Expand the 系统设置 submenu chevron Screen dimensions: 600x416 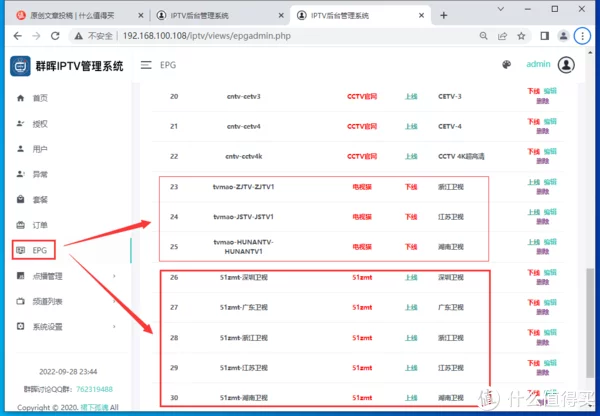pyautogui.click(x=114, y=326)
